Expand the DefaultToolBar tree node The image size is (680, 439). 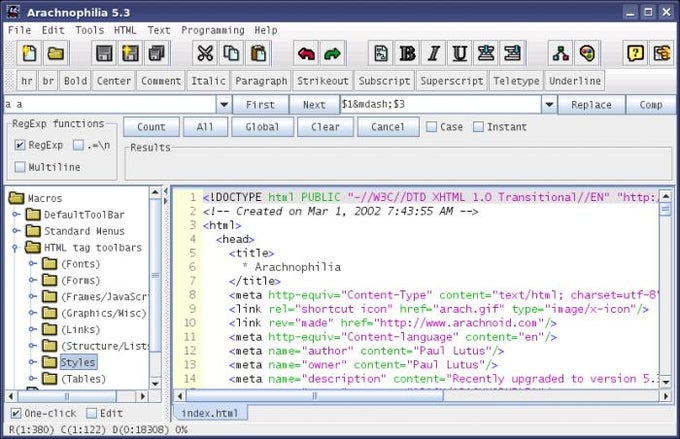pyautogui.click(x=16, y=214)
